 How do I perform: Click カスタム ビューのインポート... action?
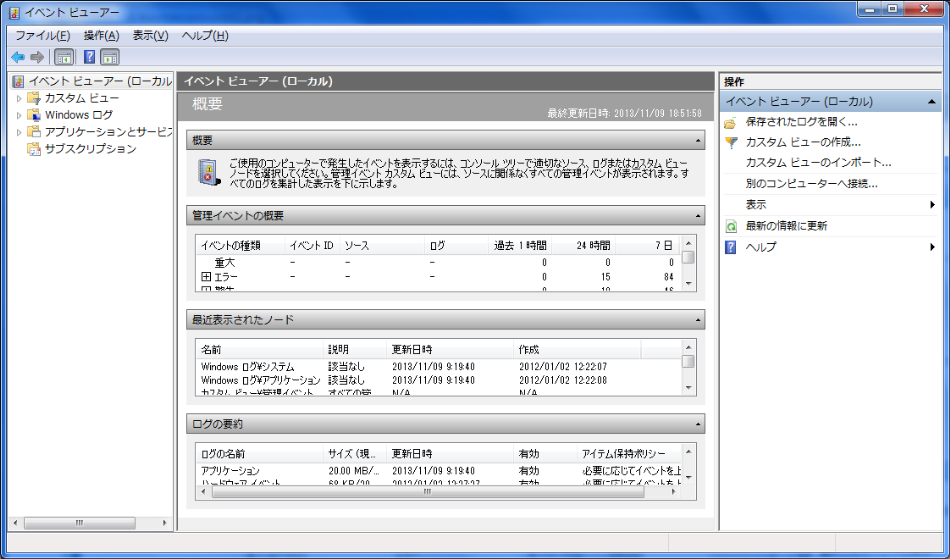click(818, 163)
